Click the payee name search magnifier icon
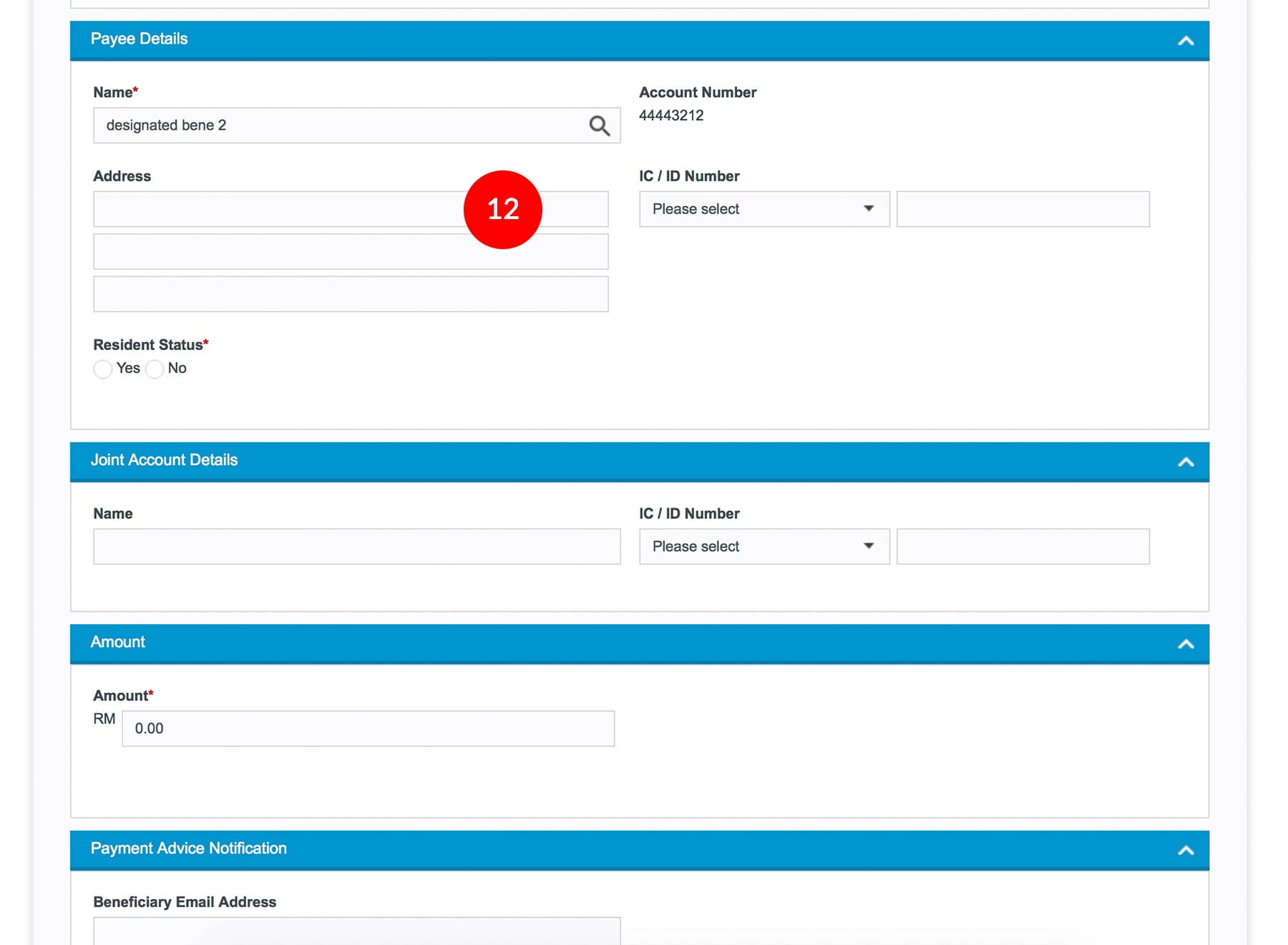Image resolution: width=1288 pixels, height=945 pixels. pyautogui.click(x=599, y=126)
